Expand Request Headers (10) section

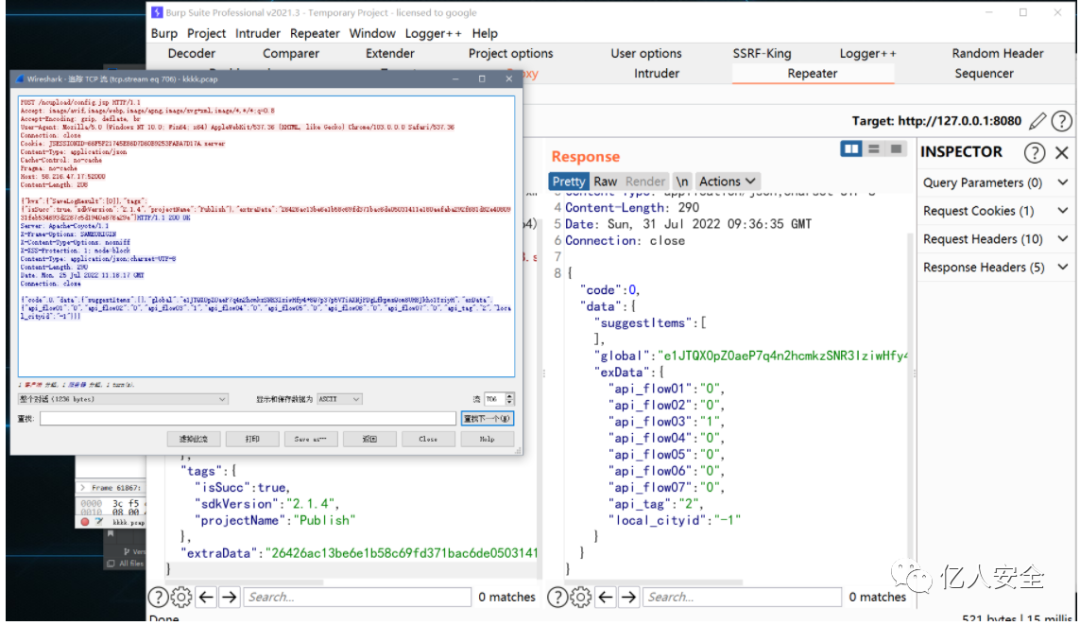[995, 239]
